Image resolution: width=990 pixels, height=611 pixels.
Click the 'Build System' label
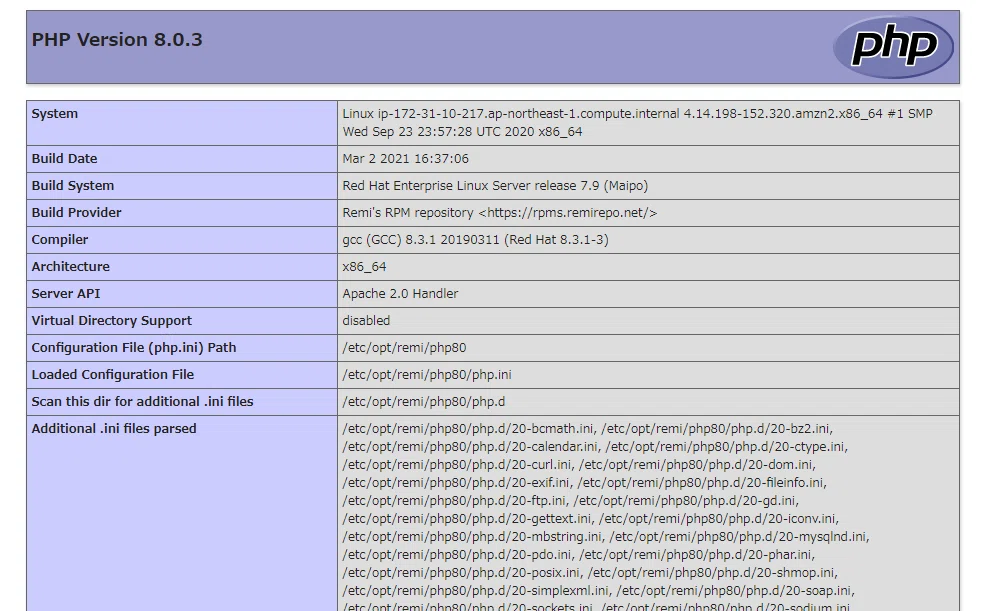(73, 186)
